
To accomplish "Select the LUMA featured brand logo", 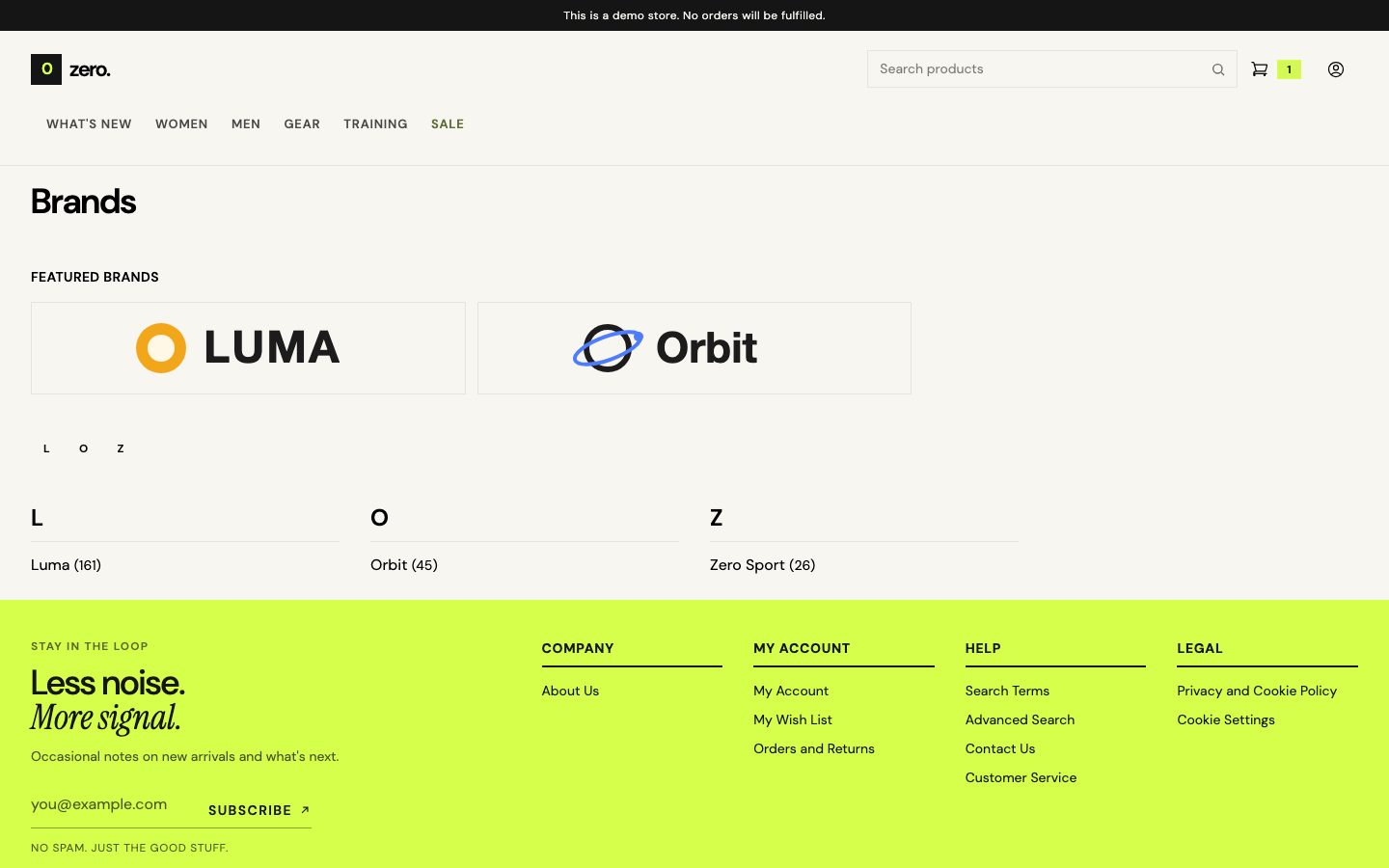I will pyautogui.click(x=248, y=348).
